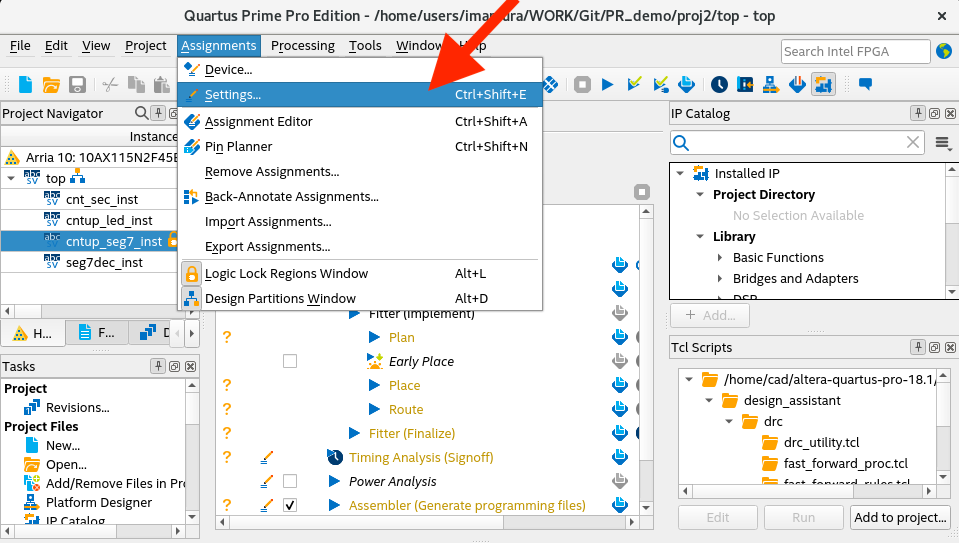Collapse the altera-quartus-pro-18.1 root folder

[689, 380]
